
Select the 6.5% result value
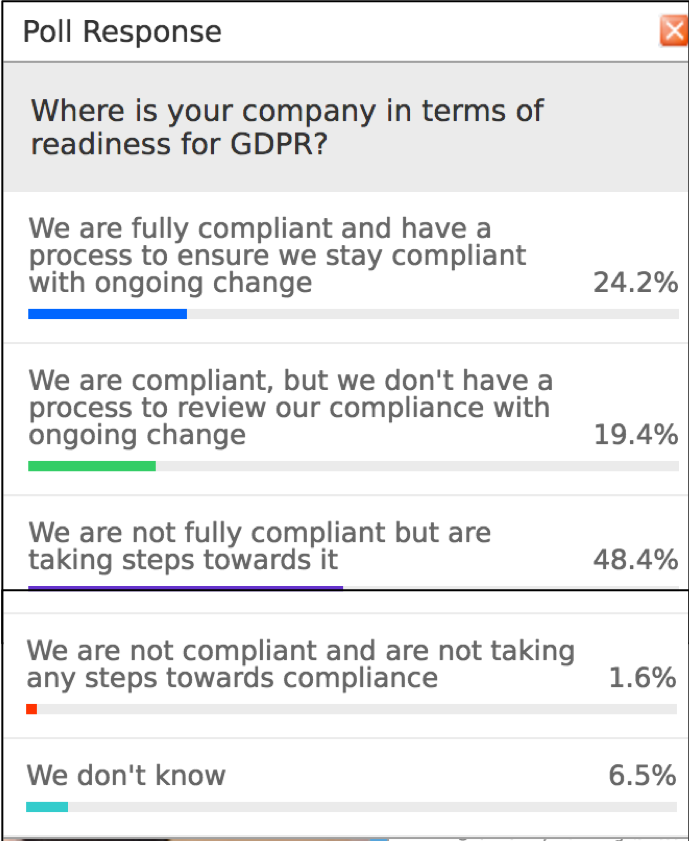(642, 776)
